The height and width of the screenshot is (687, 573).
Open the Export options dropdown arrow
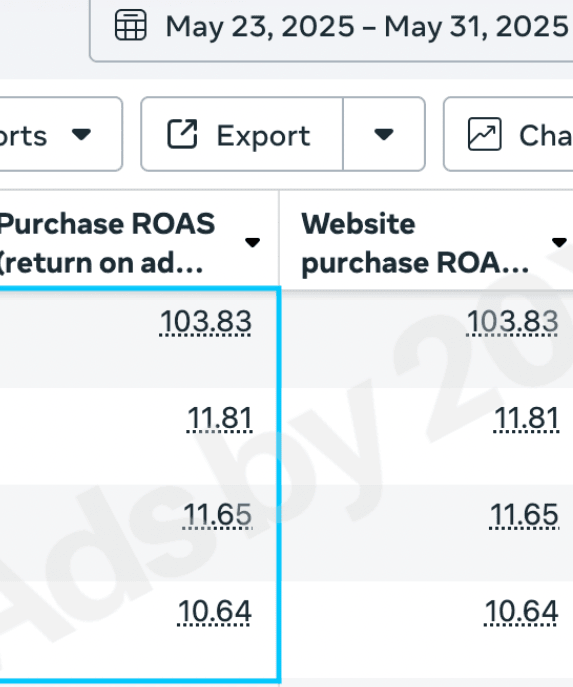point(384,134)
